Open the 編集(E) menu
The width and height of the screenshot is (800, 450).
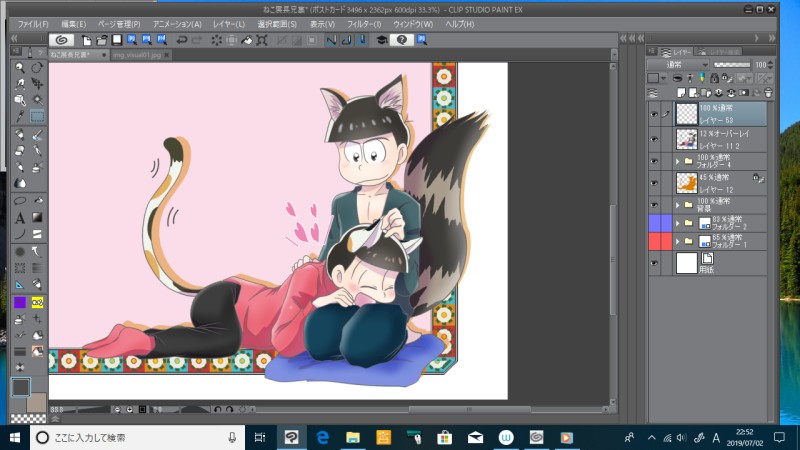click(73, 24)
